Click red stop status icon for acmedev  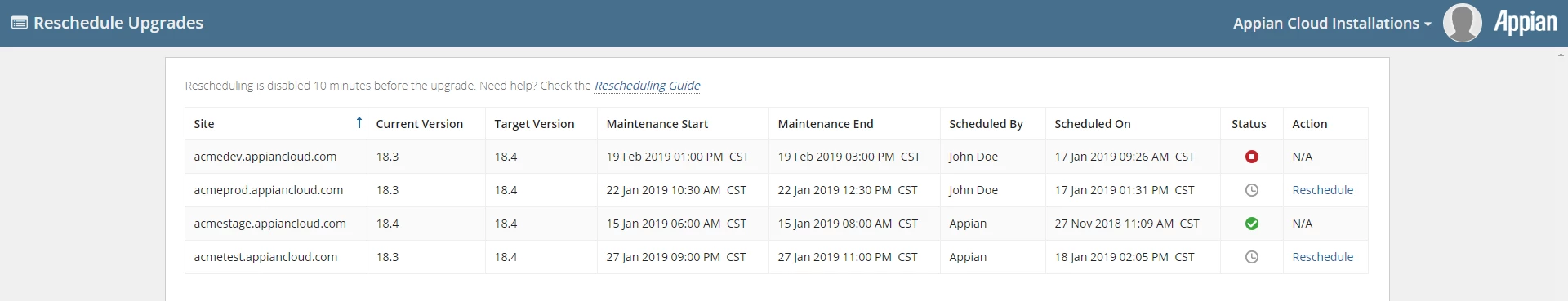coord(1251,157)
